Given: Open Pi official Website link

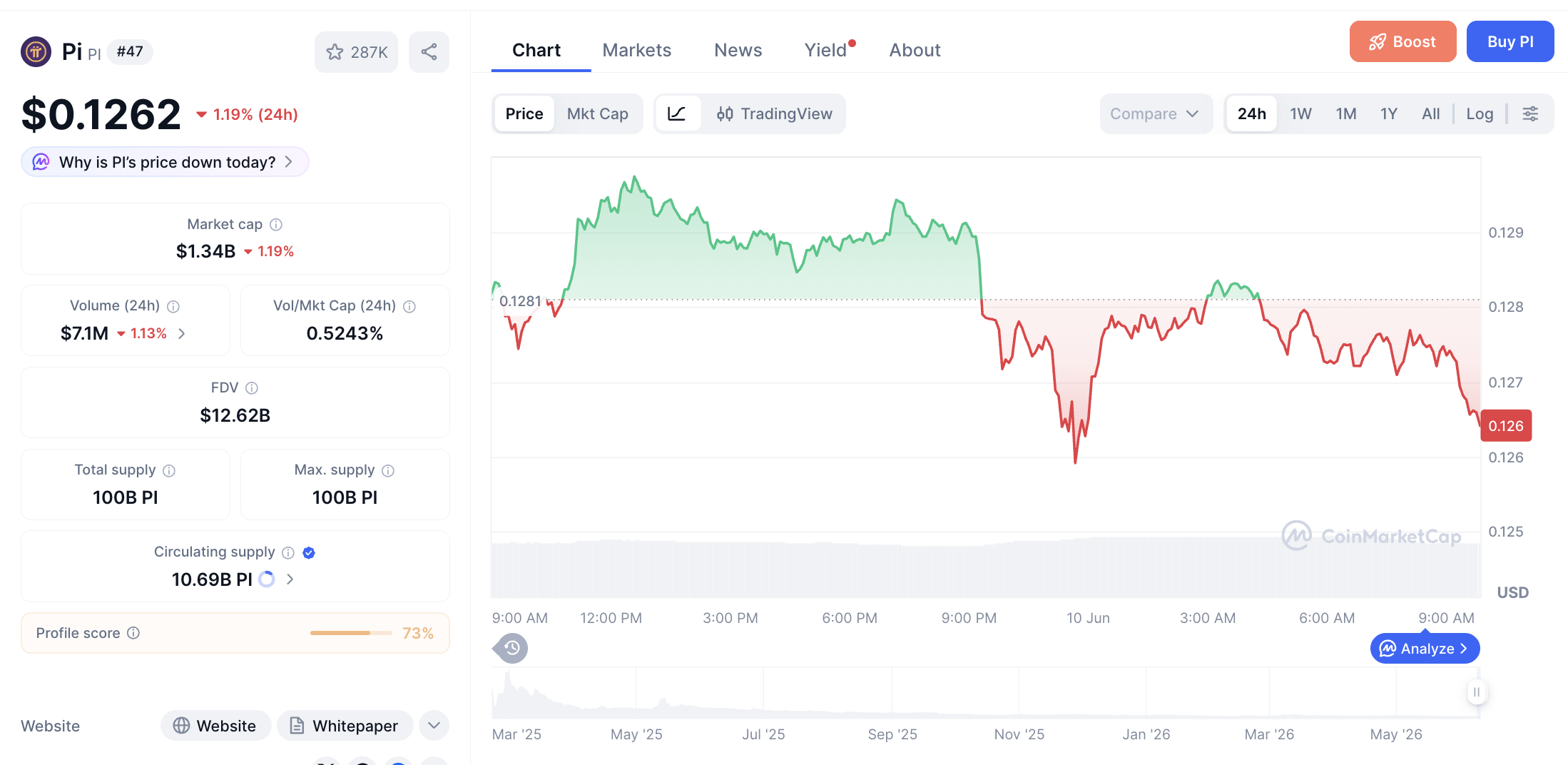Looking at the screenshot, I should pyautogui.click(x=215, y=726).
